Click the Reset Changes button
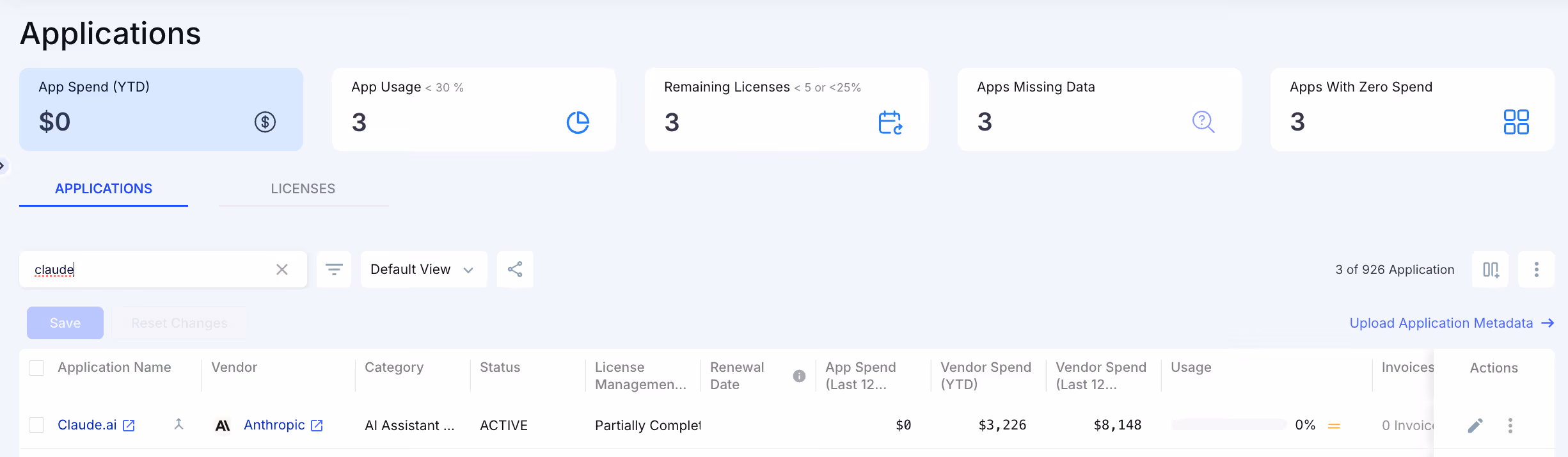The width and height of the screenshot is (1568, 457). point(180,323)
